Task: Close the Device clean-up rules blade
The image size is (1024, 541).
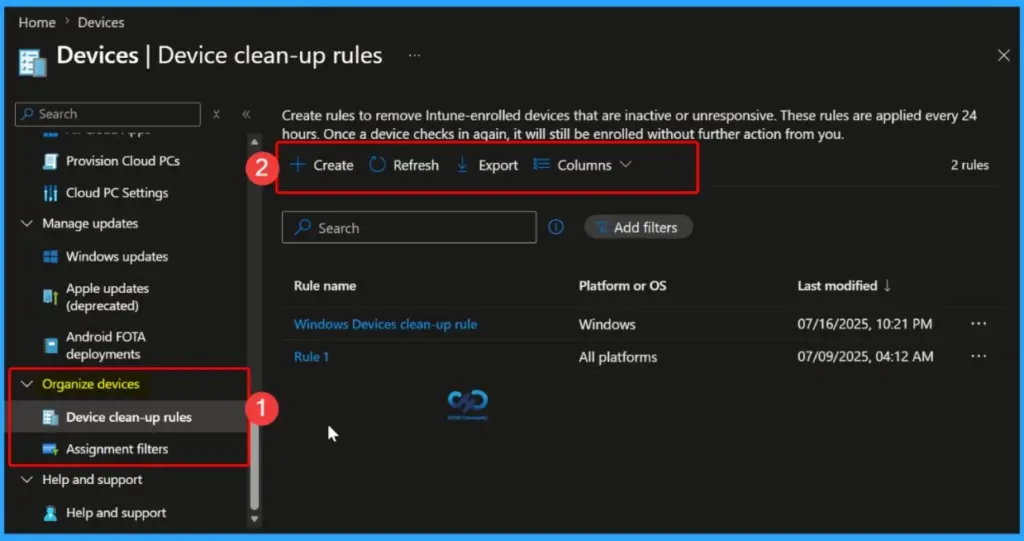Action: pos(1004,56)
